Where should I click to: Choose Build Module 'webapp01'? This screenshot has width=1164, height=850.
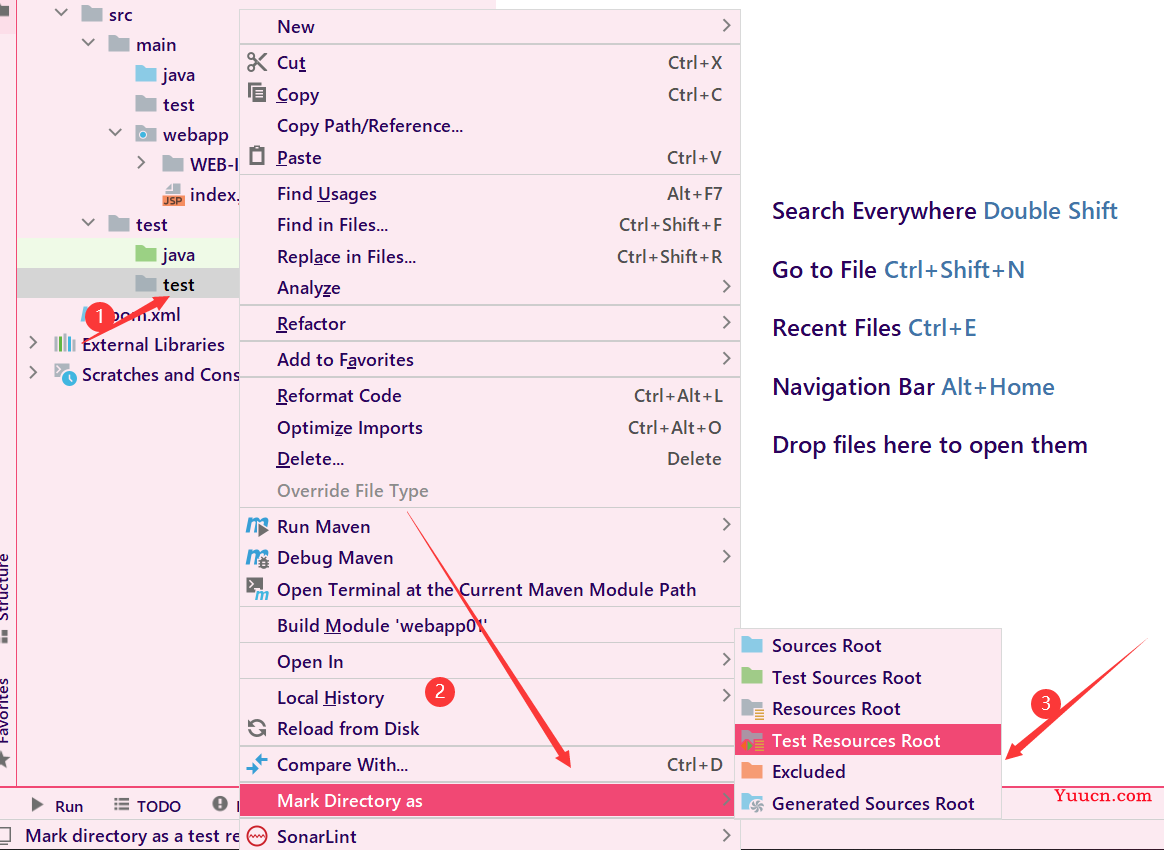coord(490,625)
